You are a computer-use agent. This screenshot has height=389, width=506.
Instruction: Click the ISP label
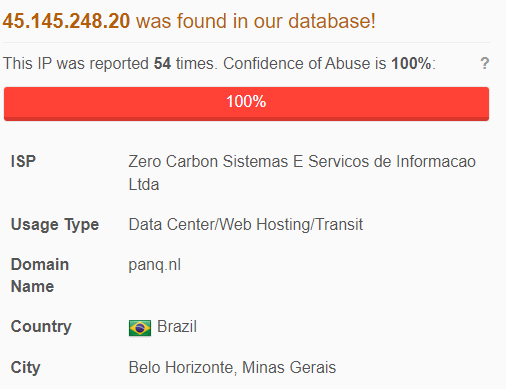pyautogui.click(x=23, y=161)
